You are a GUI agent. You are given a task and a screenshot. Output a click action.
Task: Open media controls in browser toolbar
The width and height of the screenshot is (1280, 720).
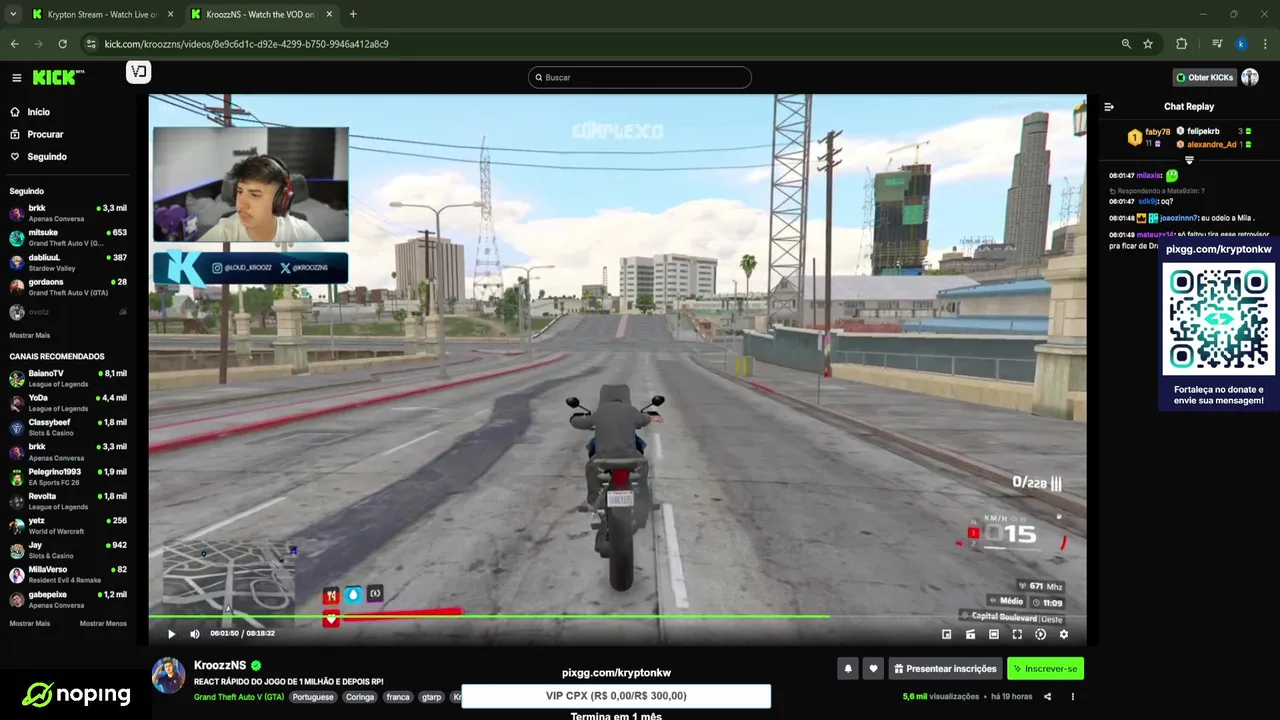(x=1217, y=44)
